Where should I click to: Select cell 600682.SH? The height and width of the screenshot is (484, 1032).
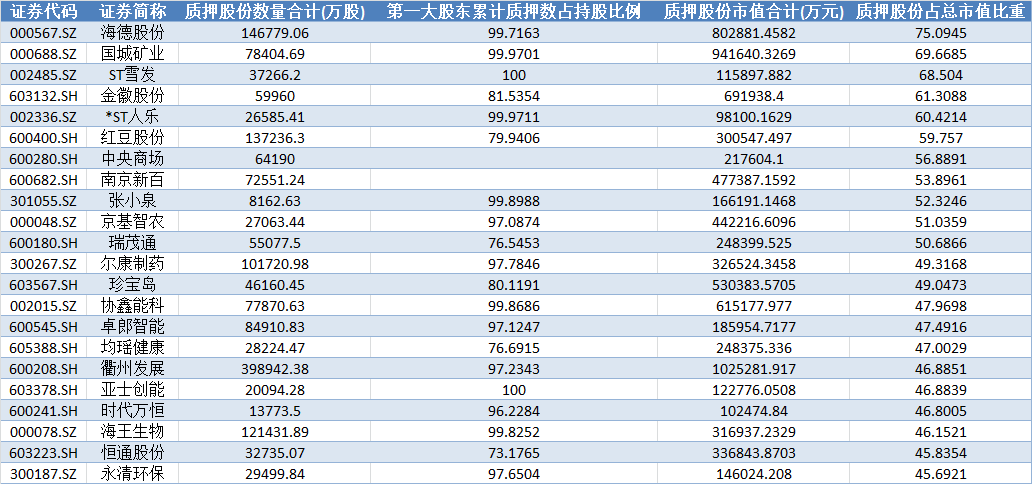click(43, 180)
